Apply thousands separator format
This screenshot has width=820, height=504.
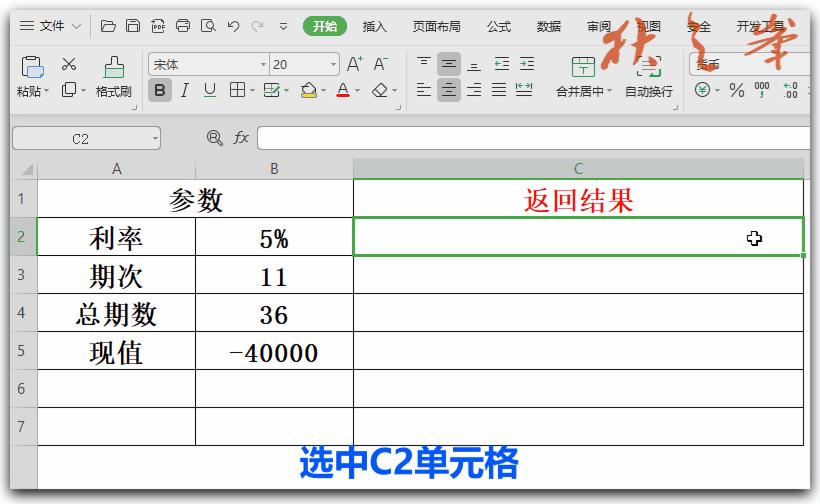[x=762, y=89]
